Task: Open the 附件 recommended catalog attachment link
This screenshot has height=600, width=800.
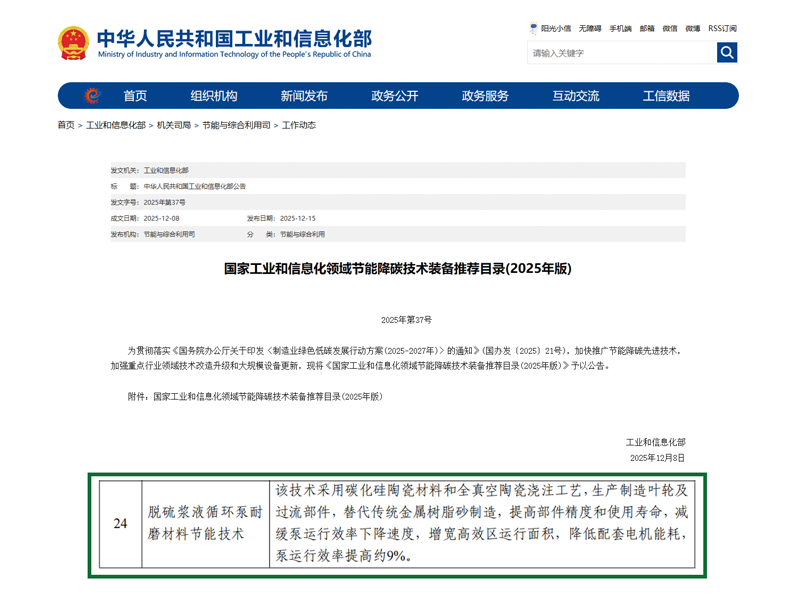Action: (267, 397)
